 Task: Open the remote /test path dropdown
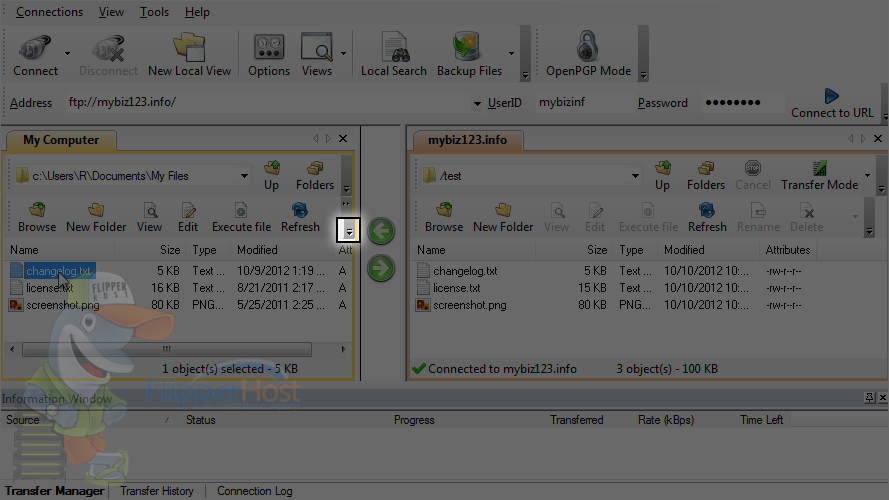pos(635,176)
